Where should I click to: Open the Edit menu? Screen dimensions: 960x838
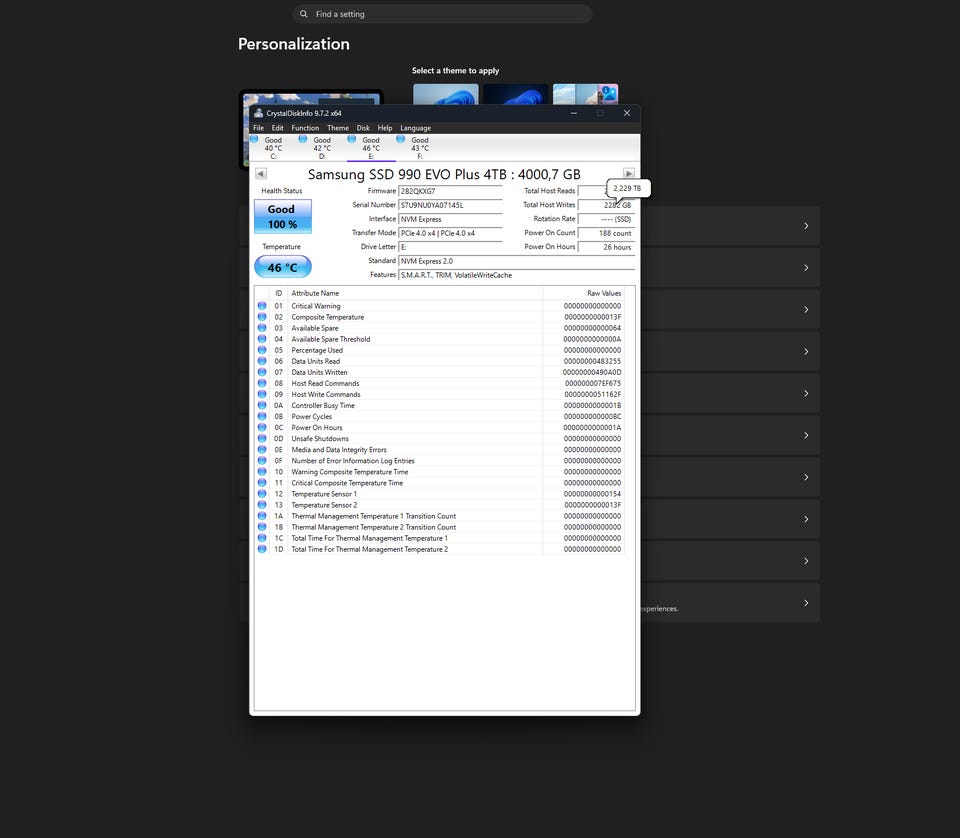(277, 128)
